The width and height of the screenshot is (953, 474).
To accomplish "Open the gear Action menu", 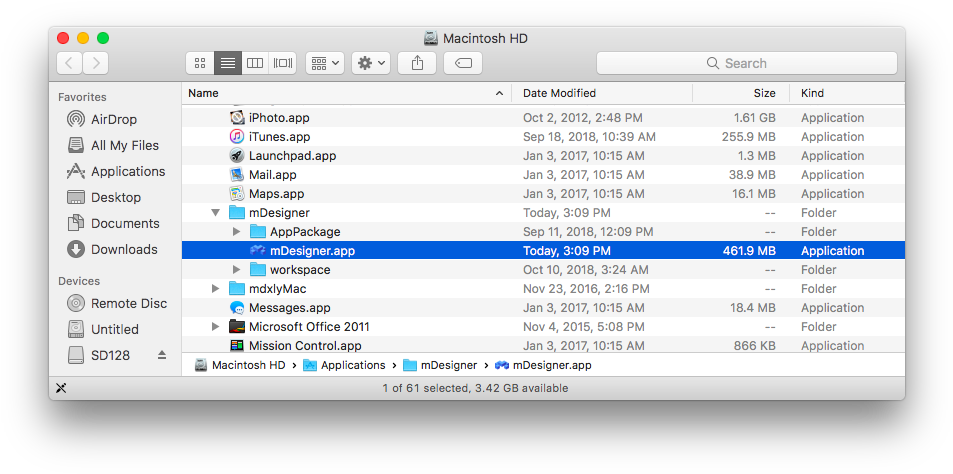I will click(371, 63).
